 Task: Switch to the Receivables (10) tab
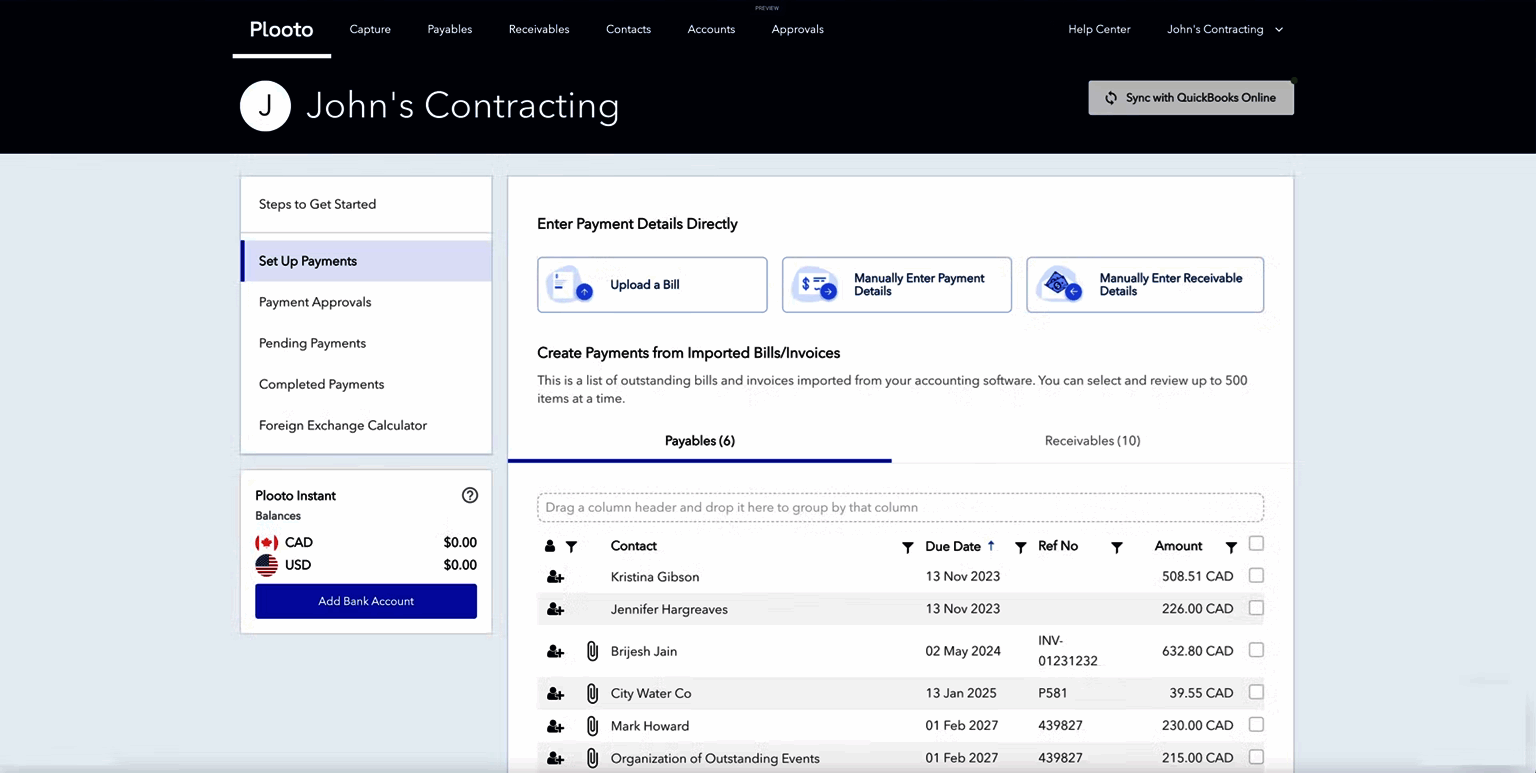[1092, 441]
